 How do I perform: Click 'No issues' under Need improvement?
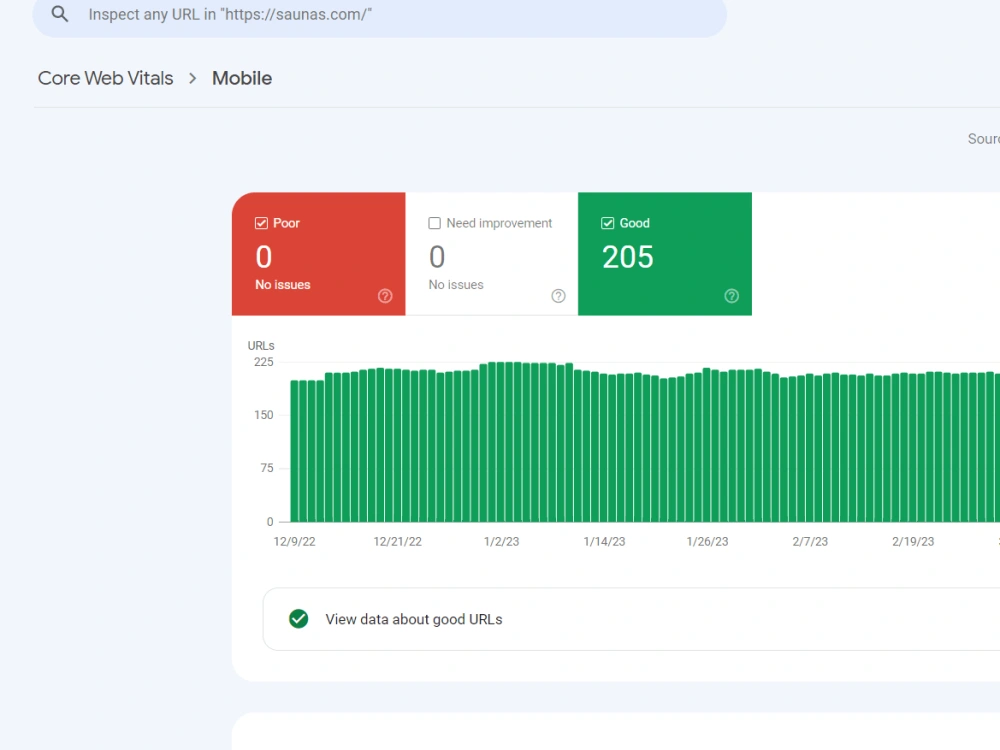456,284
